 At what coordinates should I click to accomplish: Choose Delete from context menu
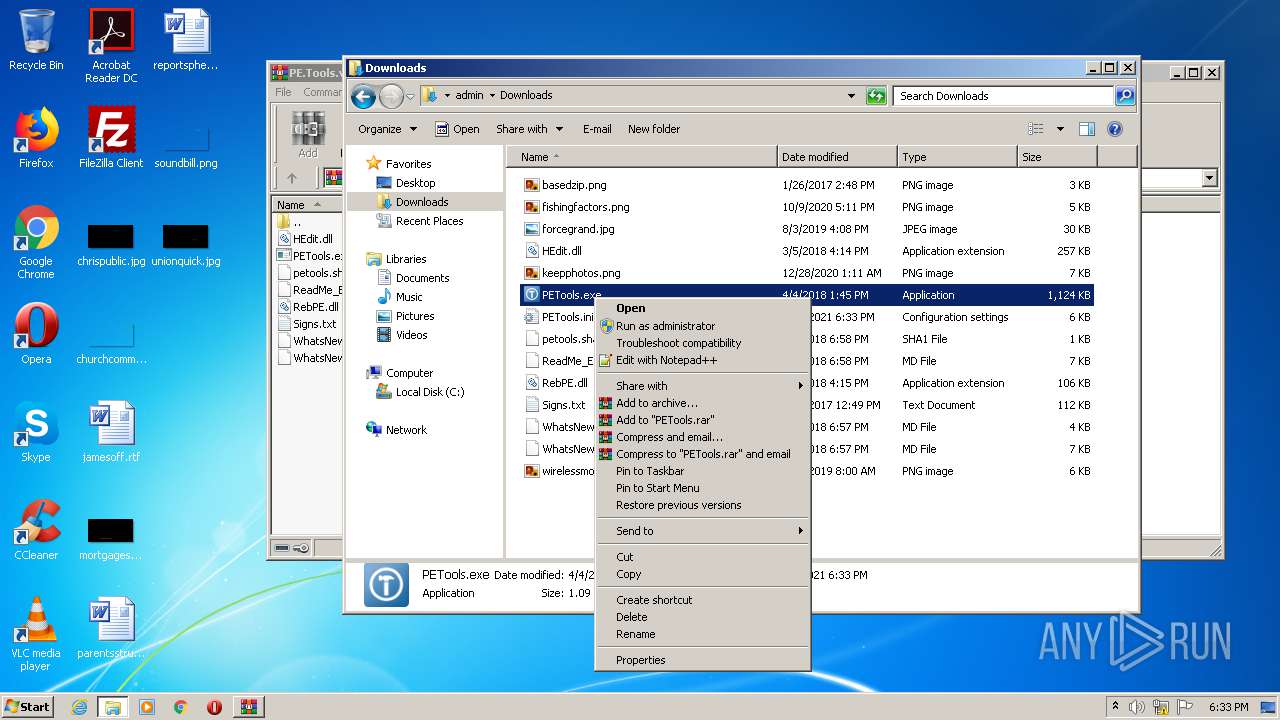702,617
